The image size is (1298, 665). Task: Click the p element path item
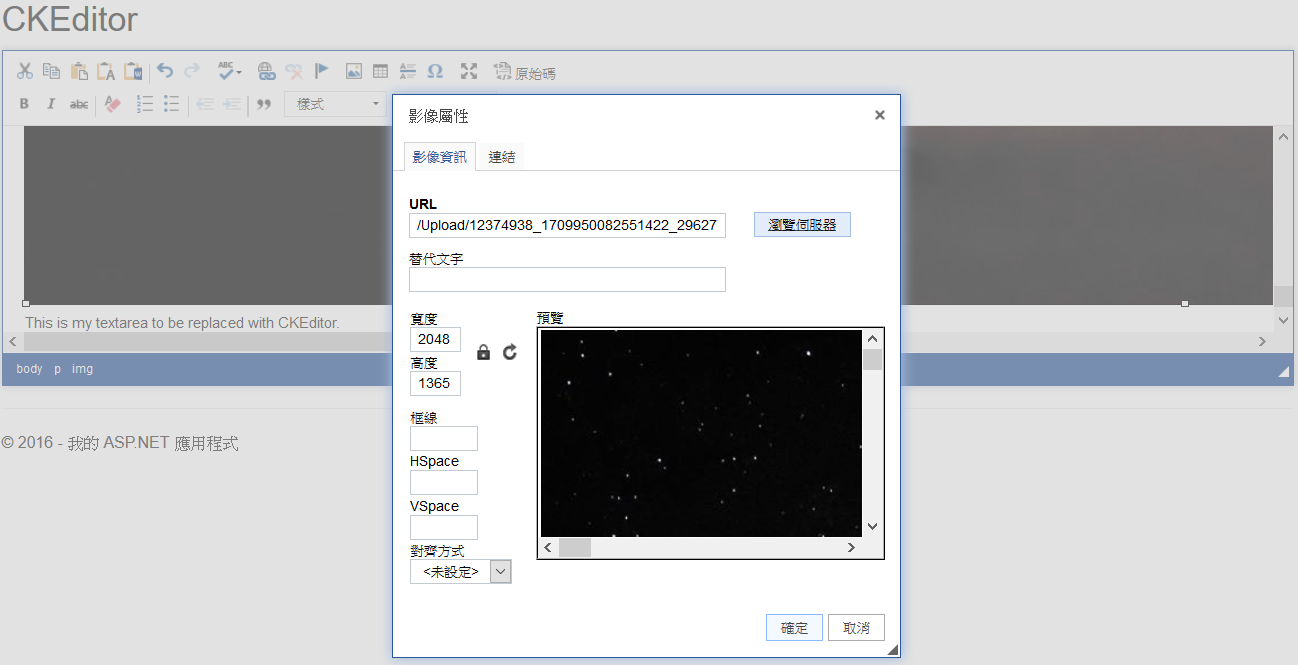point(58,369)
